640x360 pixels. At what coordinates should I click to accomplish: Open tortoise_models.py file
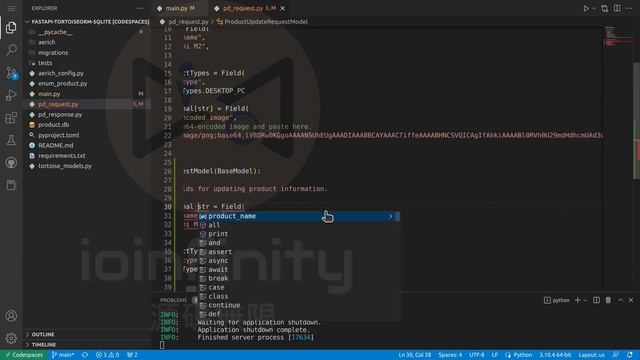pyautogui.click(x=65, y=166)
